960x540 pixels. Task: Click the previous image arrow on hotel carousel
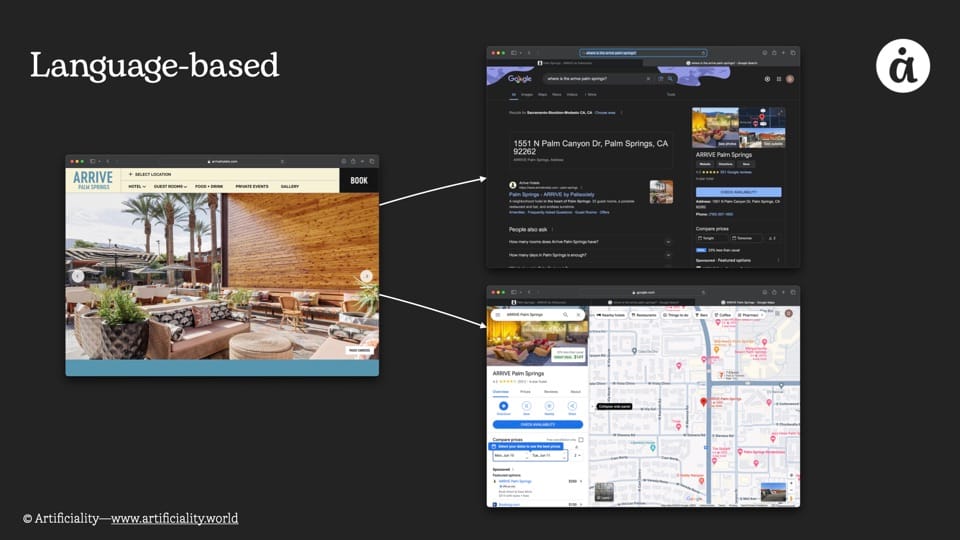(77, 276)
